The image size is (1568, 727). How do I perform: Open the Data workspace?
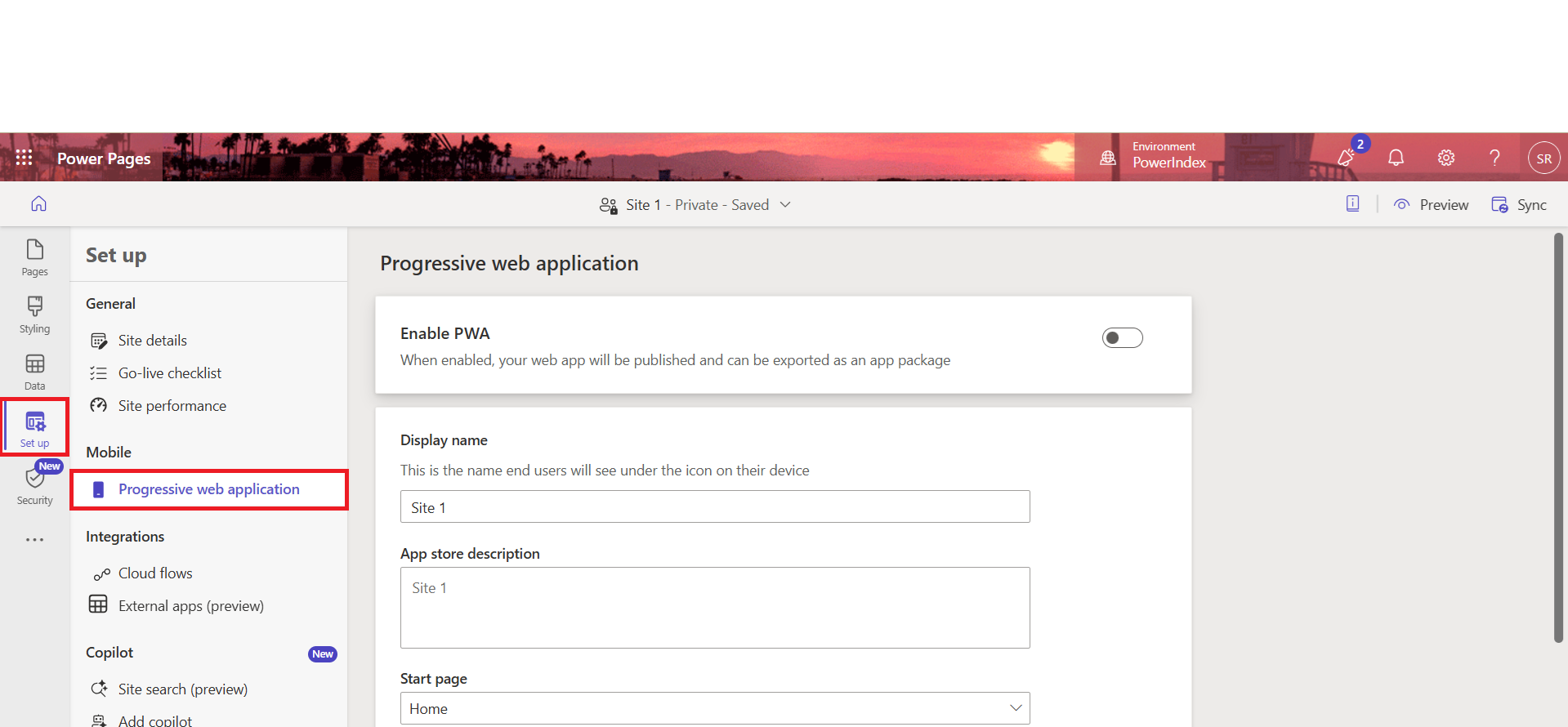pyautogui.click(x=34, y=372)
